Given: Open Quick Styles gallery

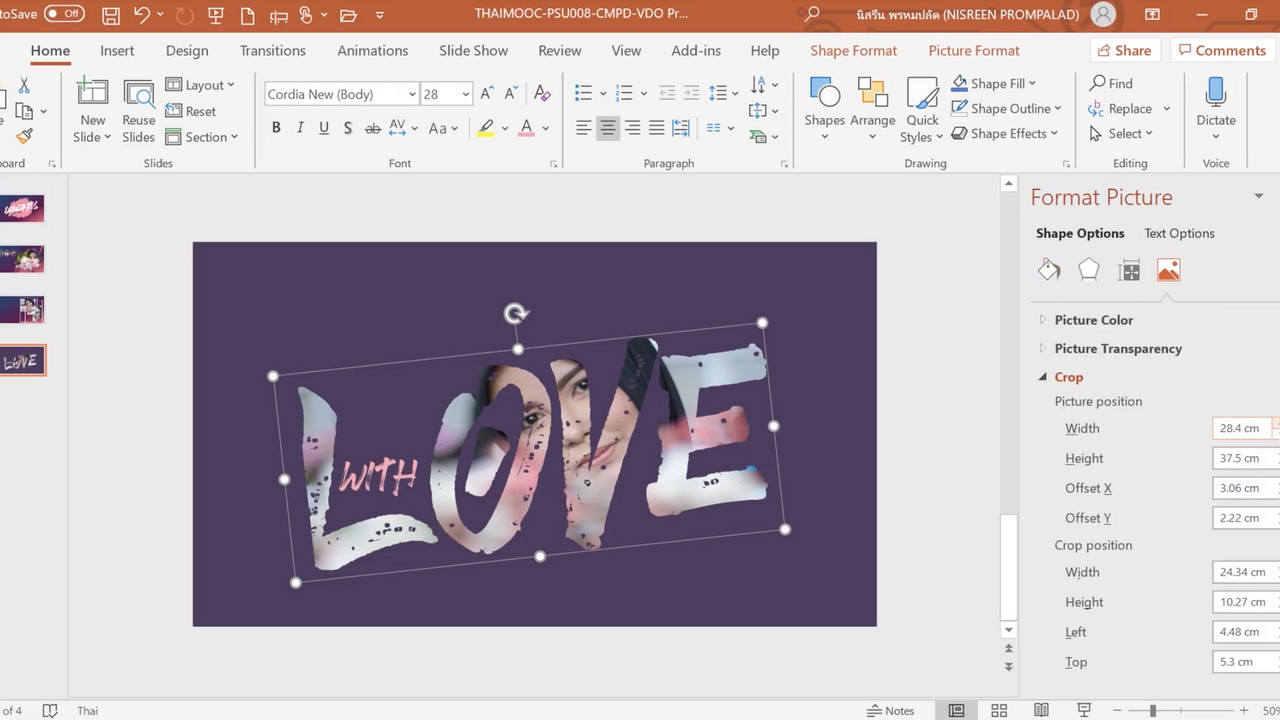Looking at the screenshot, I should (x=921, y=110).
